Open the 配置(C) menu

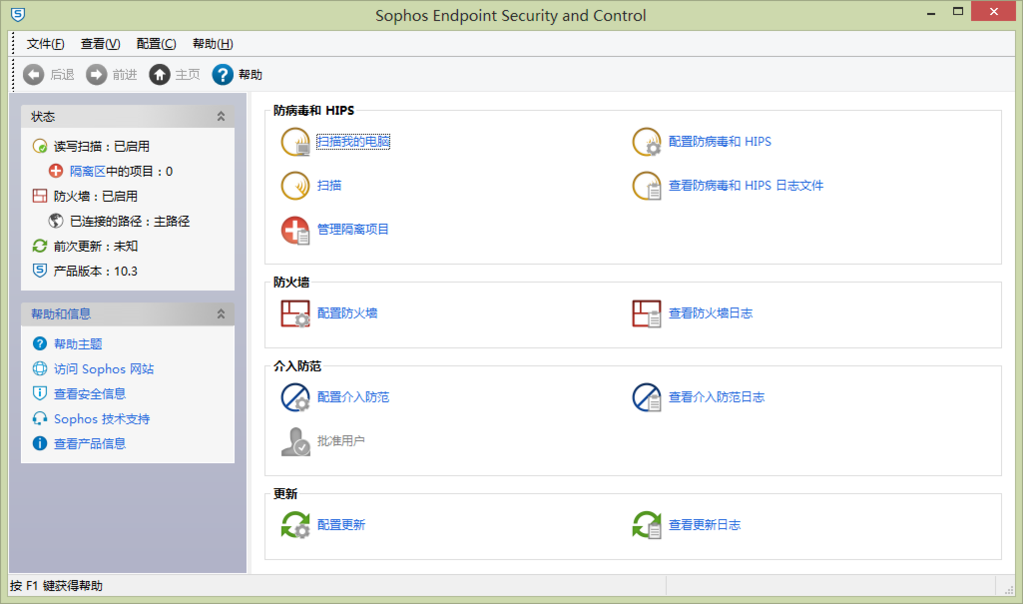click(x=156, y=44)
